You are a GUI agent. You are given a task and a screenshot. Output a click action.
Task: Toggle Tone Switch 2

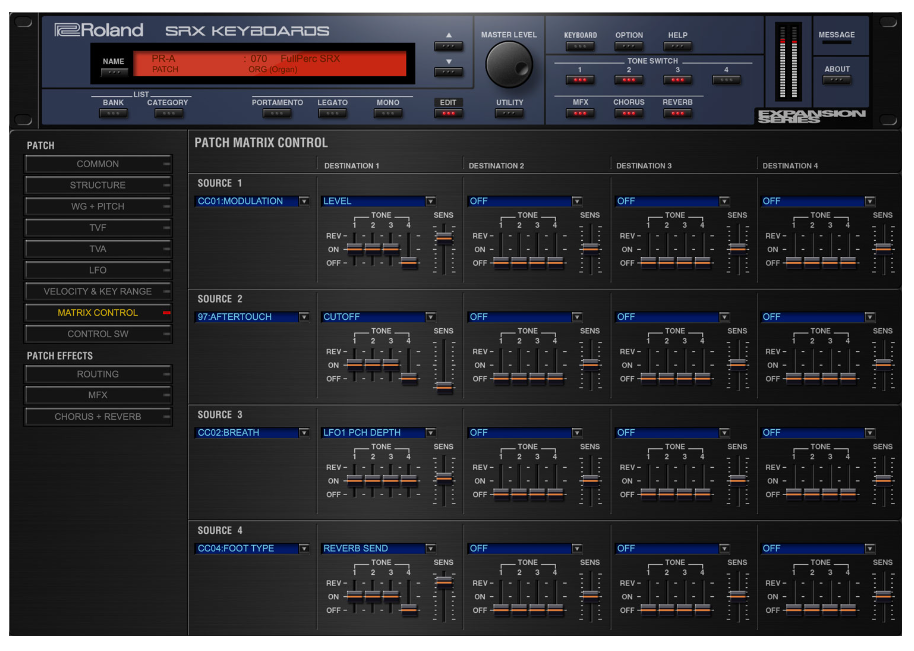[x=629, y=80]
